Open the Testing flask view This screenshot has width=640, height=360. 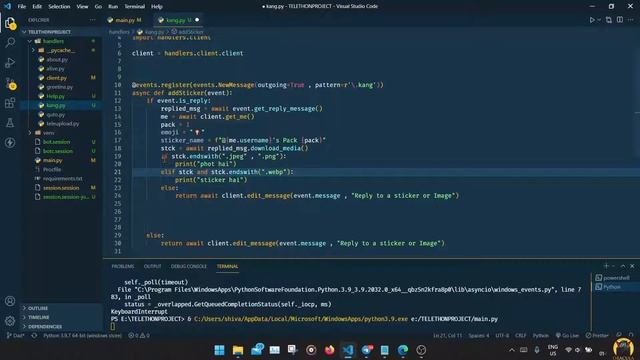point(10,123)
